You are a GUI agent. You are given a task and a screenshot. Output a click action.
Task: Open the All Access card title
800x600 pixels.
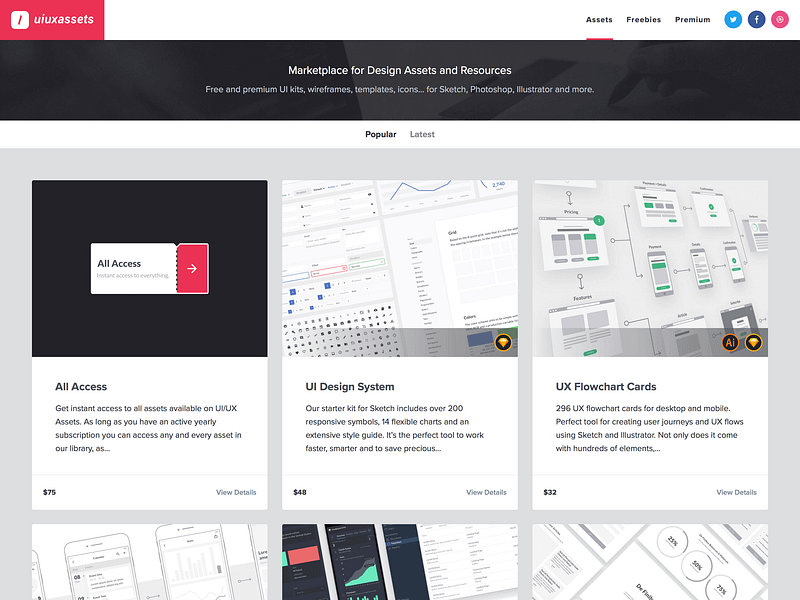(81, 387)
